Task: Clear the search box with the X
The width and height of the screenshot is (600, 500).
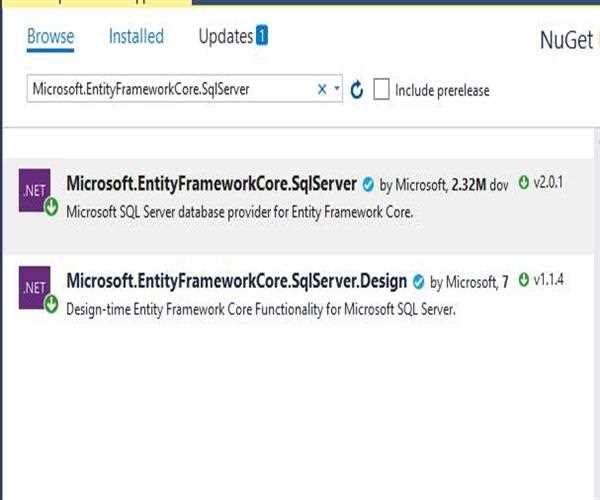Action: click(x=322, y=89)
